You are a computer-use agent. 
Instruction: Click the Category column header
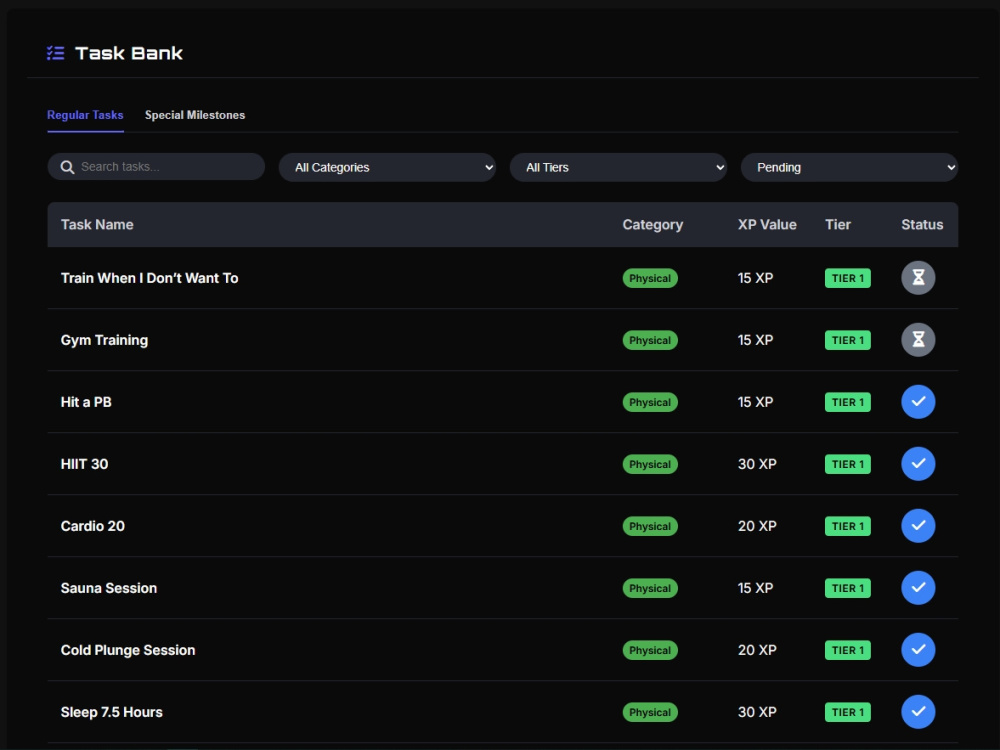652,224
